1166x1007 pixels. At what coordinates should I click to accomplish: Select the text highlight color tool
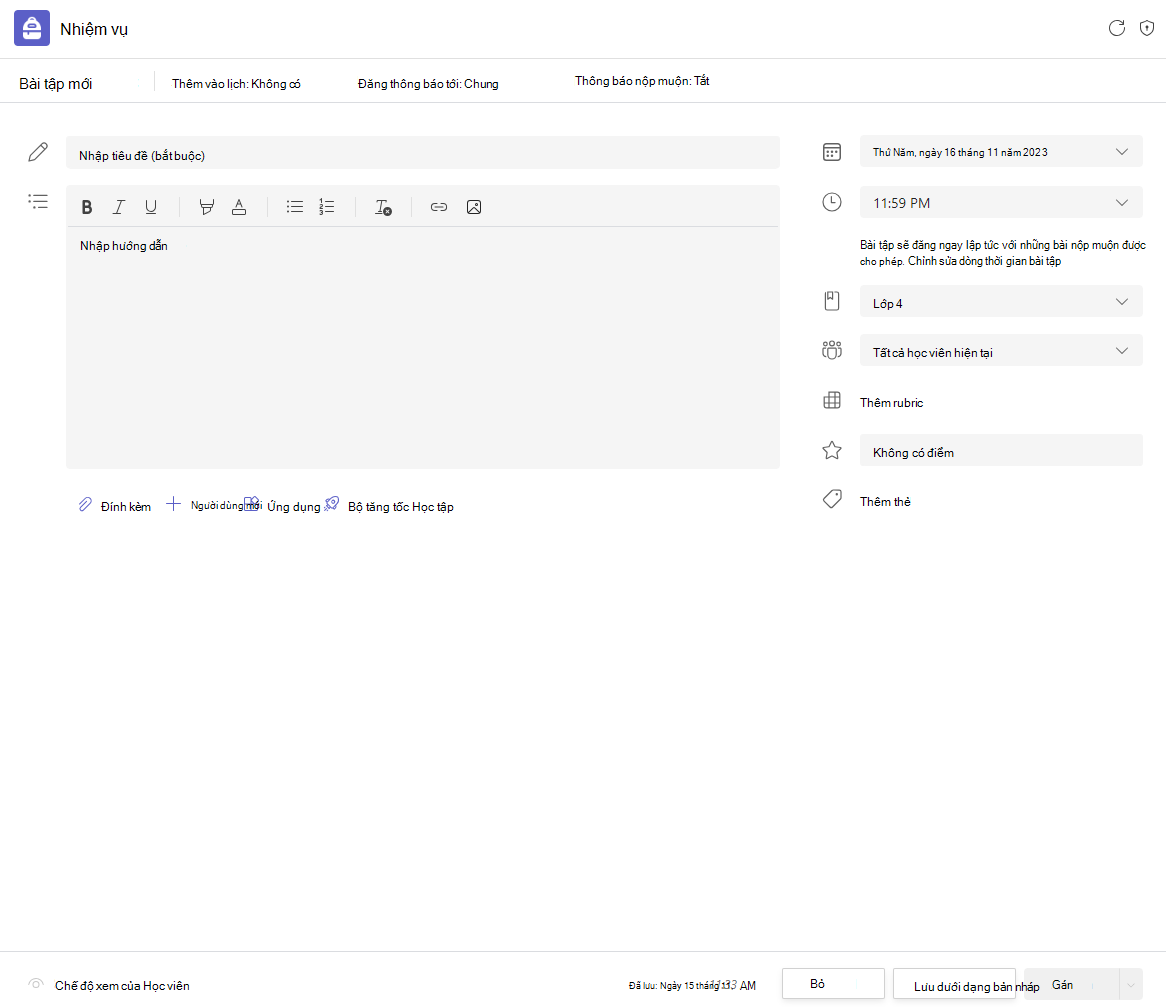(x=207, y=207)
